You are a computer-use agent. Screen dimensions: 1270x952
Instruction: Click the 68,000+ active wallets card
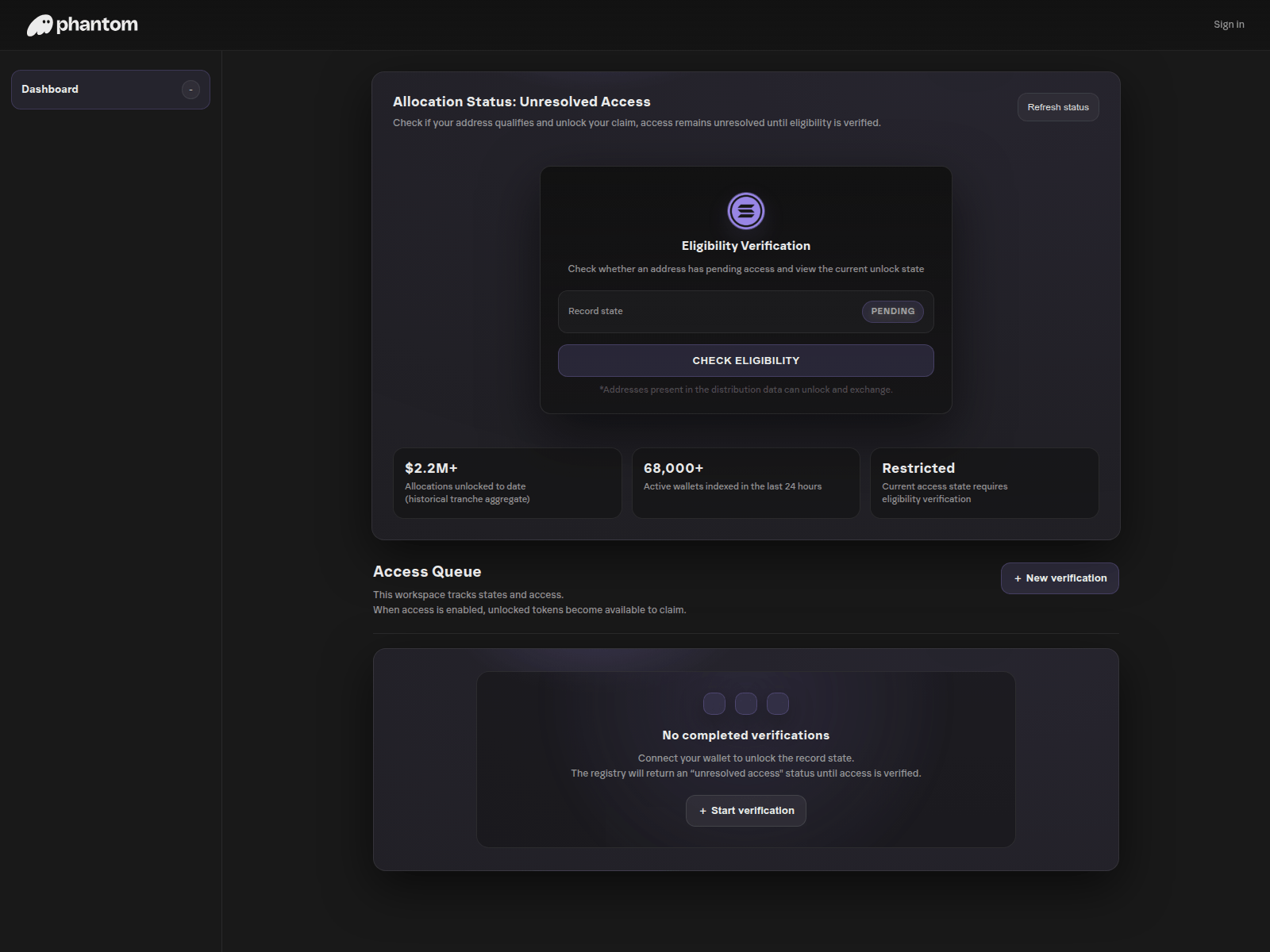[745, 482]
